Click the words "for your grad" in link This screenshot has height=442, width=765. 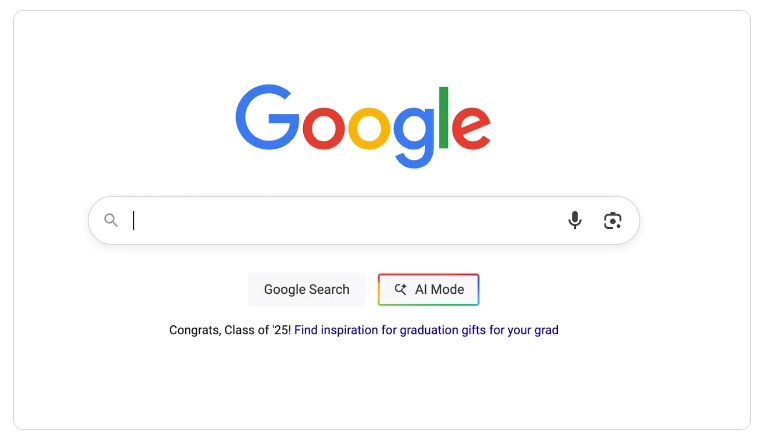coord(524,330)
